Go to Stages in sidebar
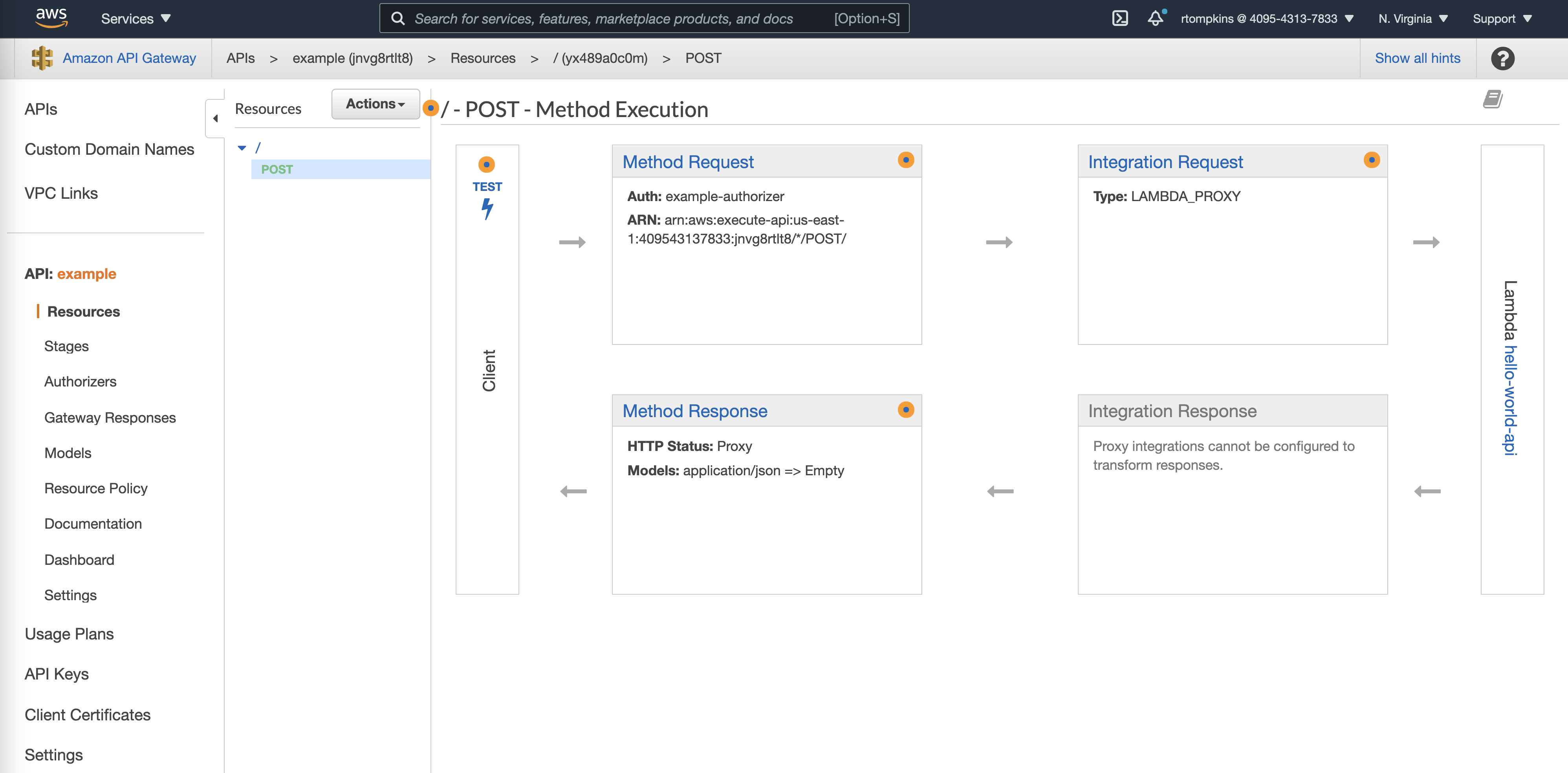This screenshot has height=773, width=1568. pos(66,346)
